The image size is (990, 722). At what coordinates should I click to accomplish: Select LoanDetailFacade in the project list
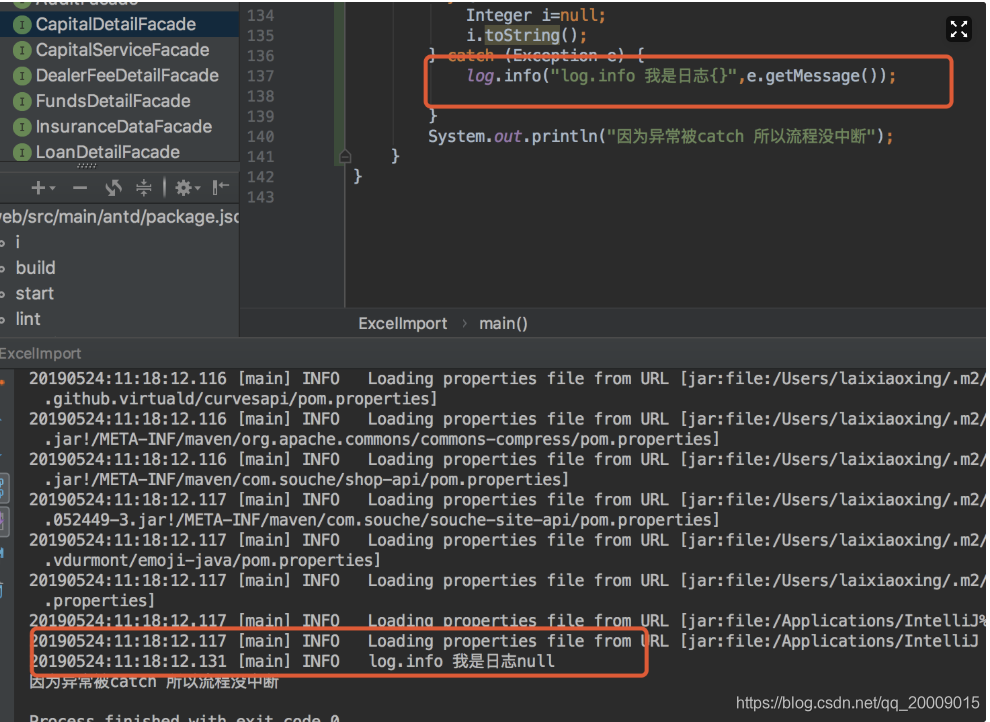coord(108,152)
